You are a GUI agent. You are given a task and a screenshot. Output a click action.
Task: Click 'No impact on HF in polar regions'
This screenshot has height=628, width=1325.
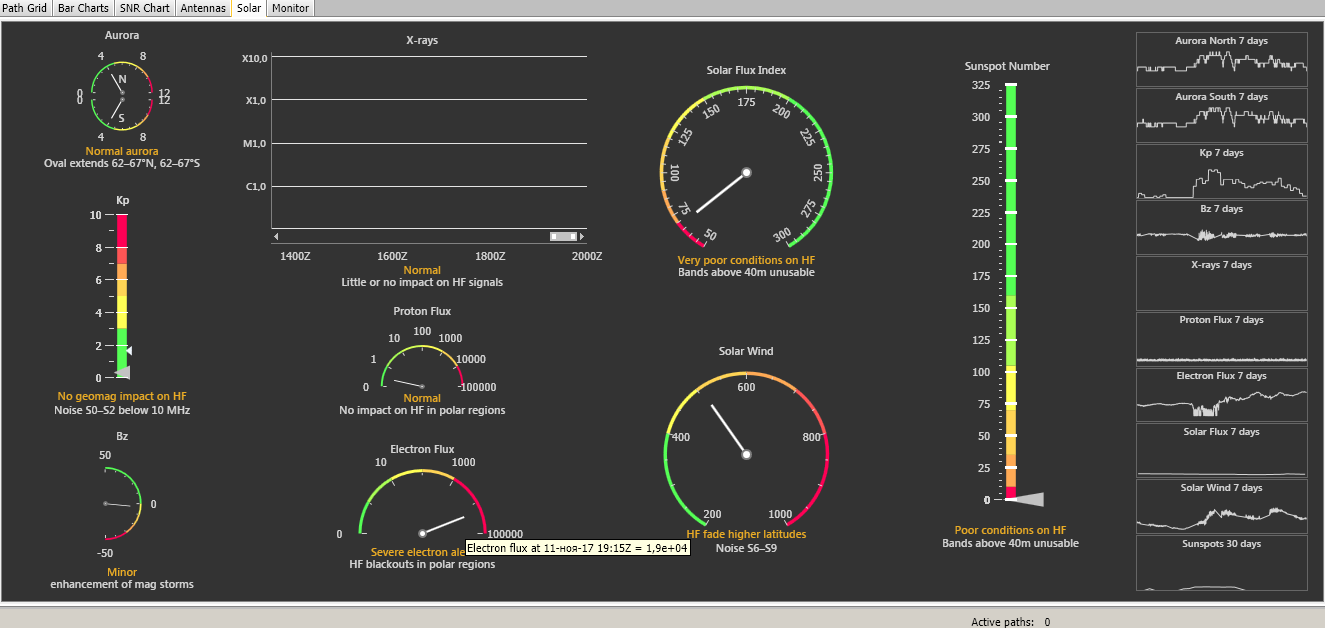coord(422,410)
